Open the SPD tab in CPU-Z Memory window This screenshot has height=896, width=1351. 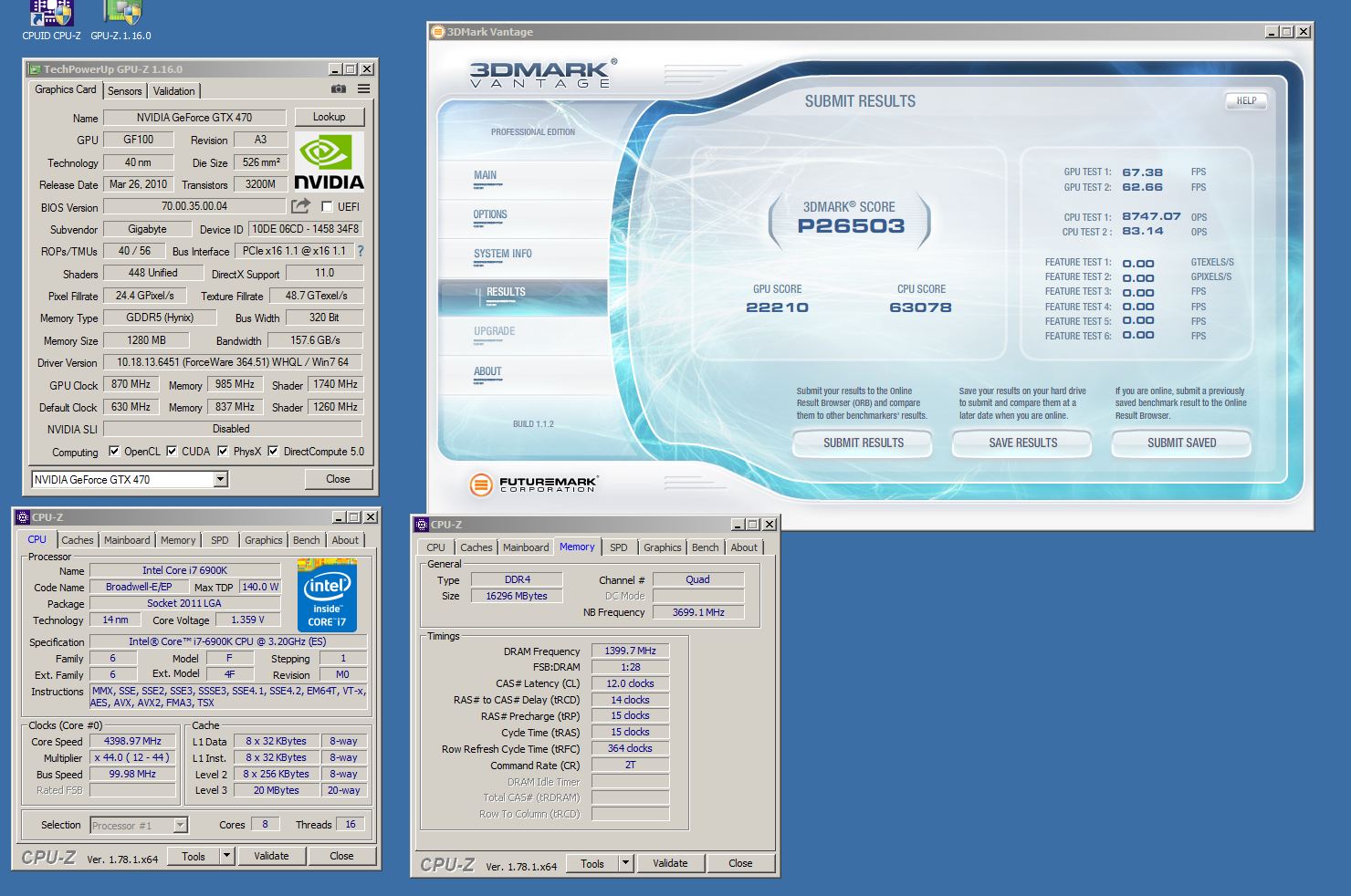[x=619, y=547]
